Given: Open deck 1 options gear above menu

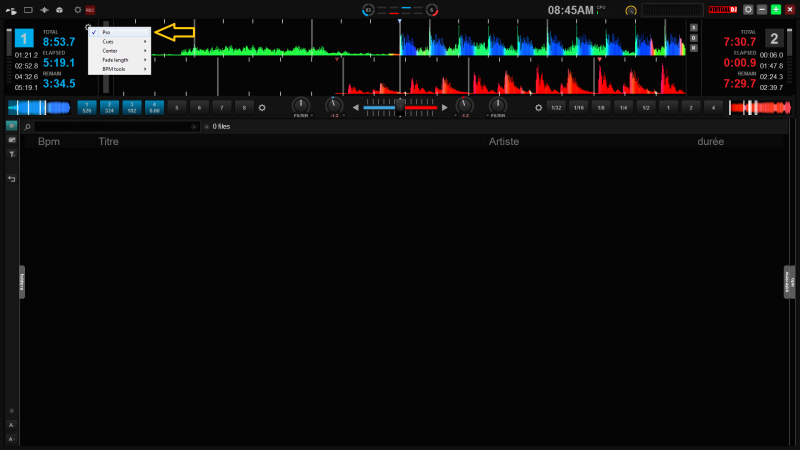Looking at the screenshot, I should tap(88, 27).
